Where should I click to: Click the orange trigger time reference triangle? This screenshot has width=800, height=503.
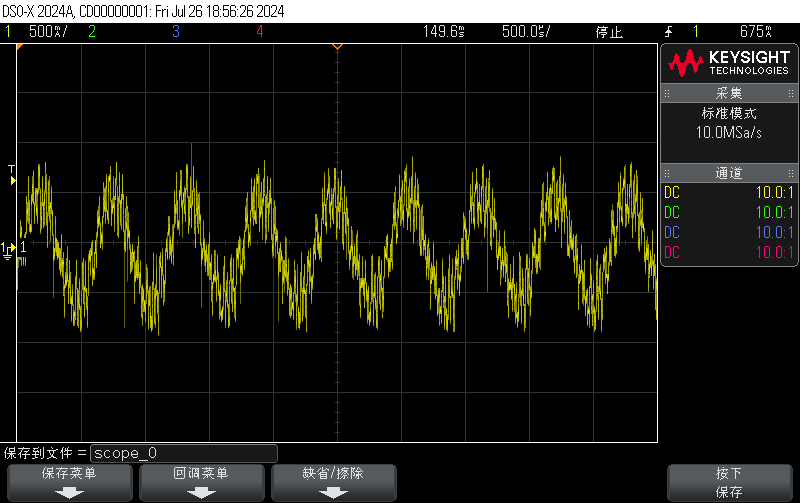(337, 47)
